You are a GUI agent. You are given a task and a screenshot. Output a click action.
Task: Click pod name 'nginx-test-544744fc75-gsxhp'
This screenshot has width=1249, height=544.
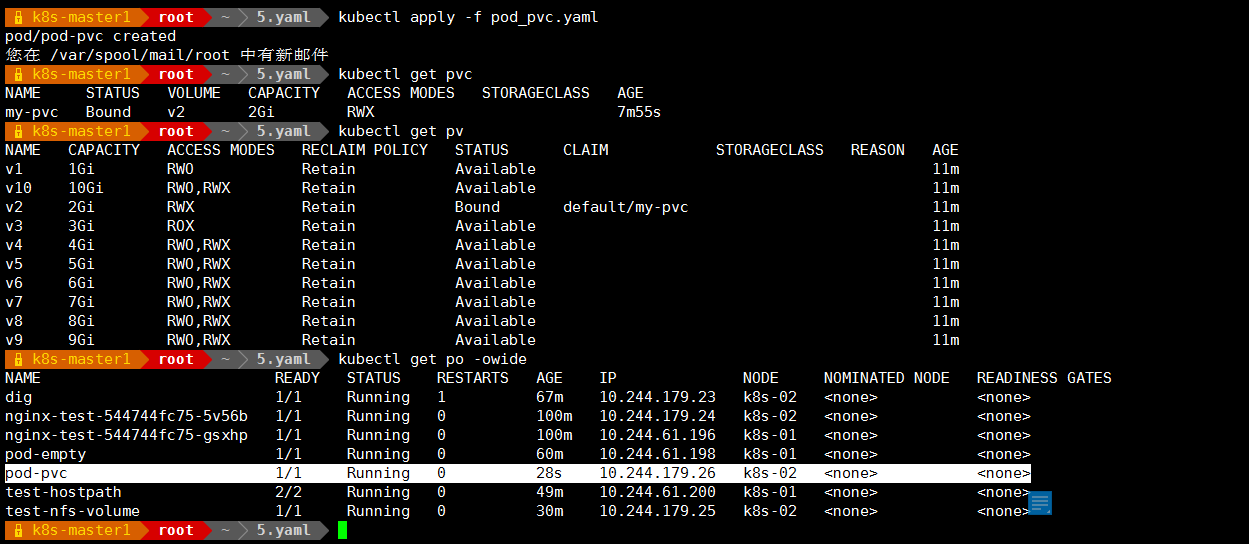click(x=126, y=435)
